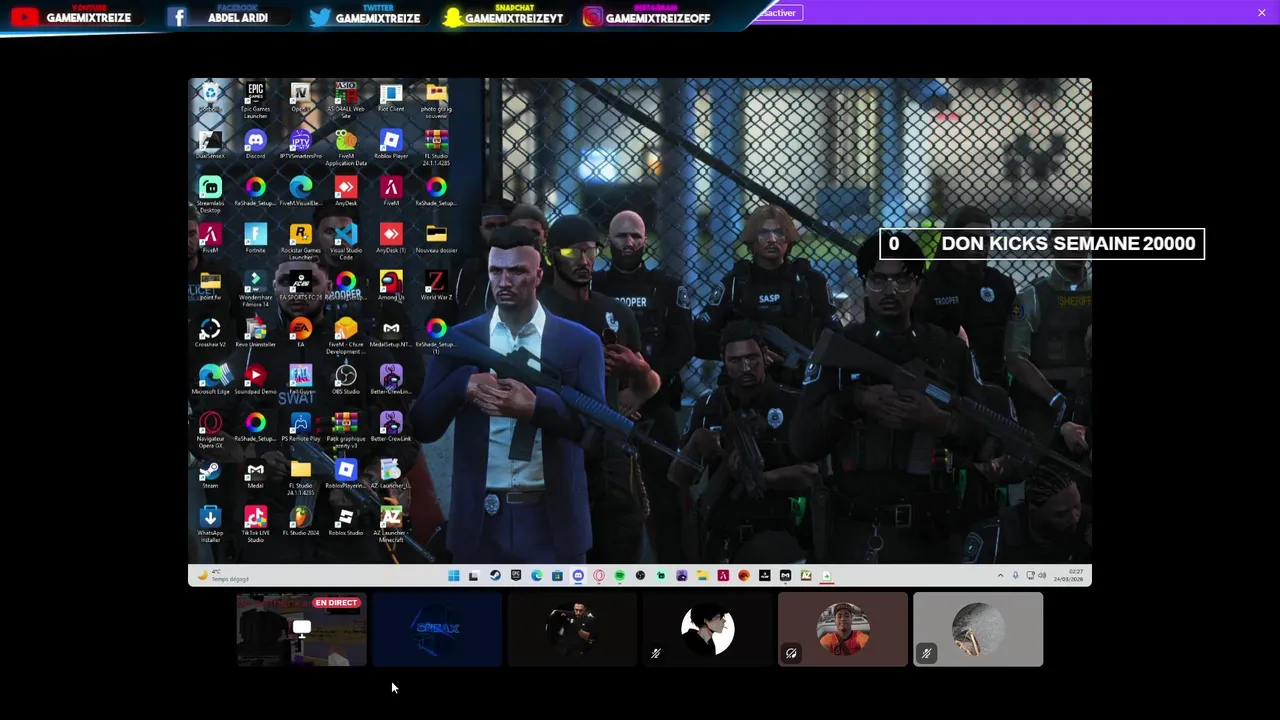Open the photo gta rg souvenir folder
This screenshot has width=1280, height=720.
coord(436,100)
